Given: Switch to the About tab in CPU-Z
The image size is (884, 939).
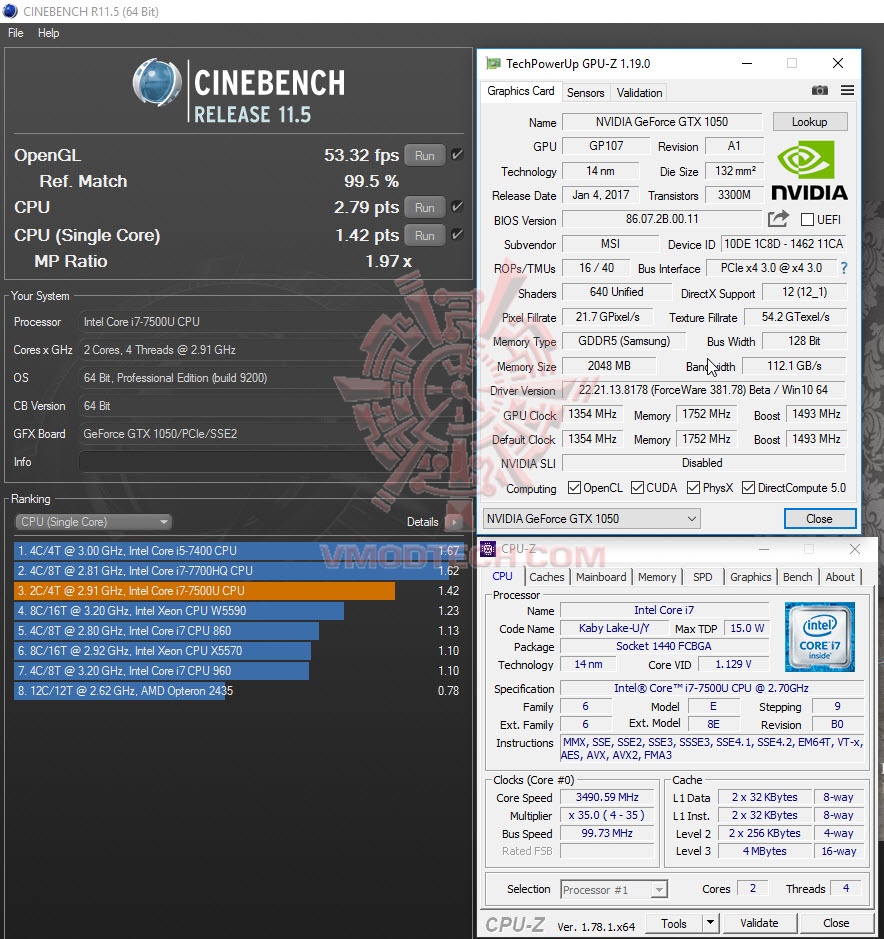Looking at the screenshot, I should (x=840, y=577).
